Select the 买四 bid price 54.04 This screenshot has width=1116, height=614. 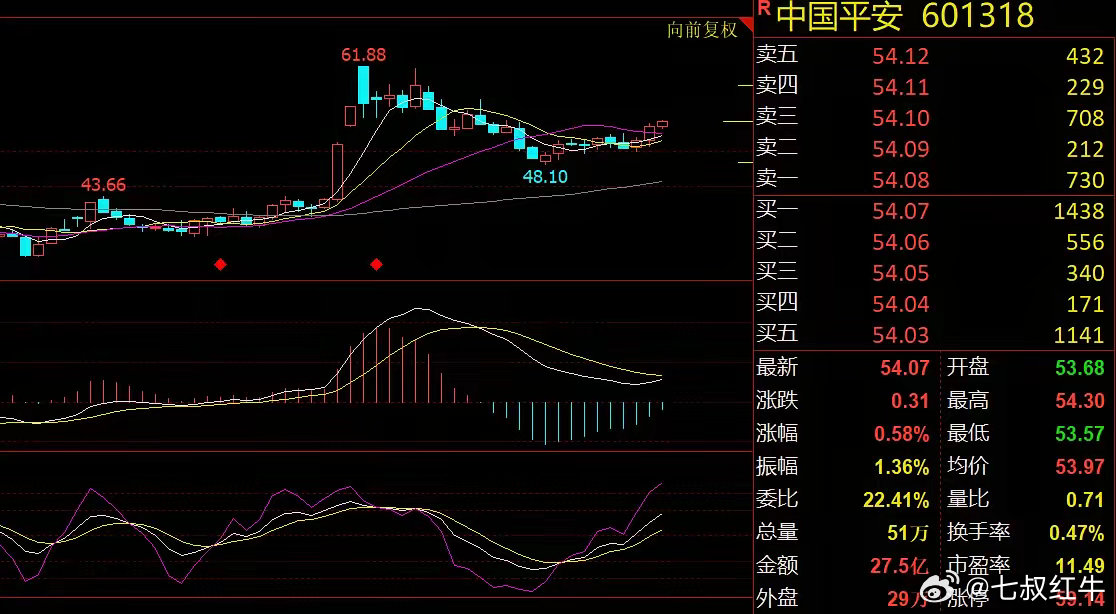901,305
